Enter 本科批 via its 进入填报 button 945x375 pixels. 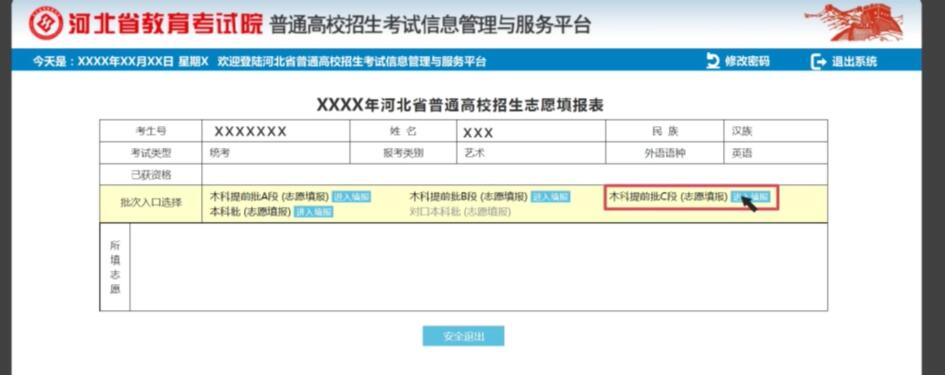click(x=313, y=212)
